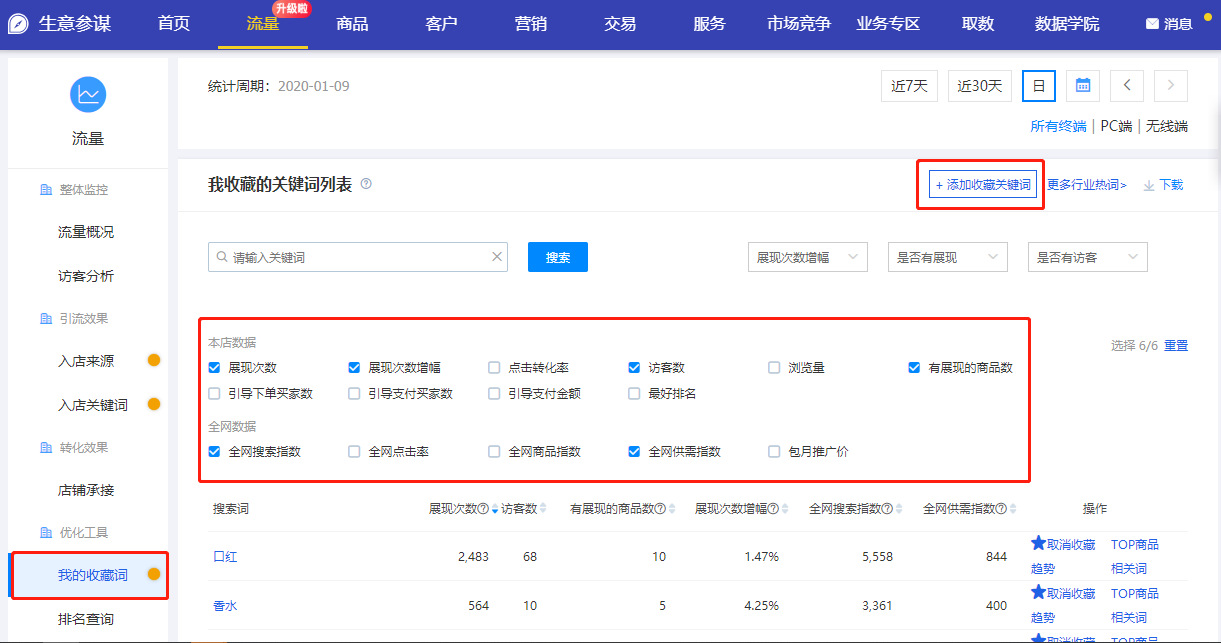Switch to the 客户 tab
Image resolution: width=1221 pixels, height=643 pixels.
441,24
